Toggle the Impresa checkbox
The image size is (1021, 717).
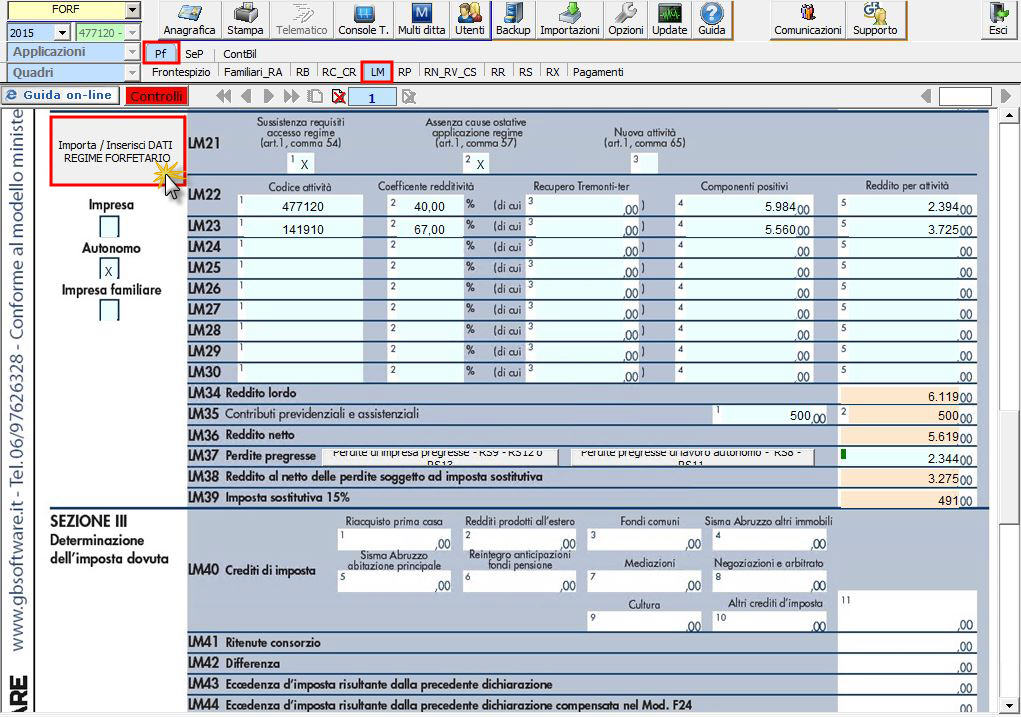tap(109, 226)
